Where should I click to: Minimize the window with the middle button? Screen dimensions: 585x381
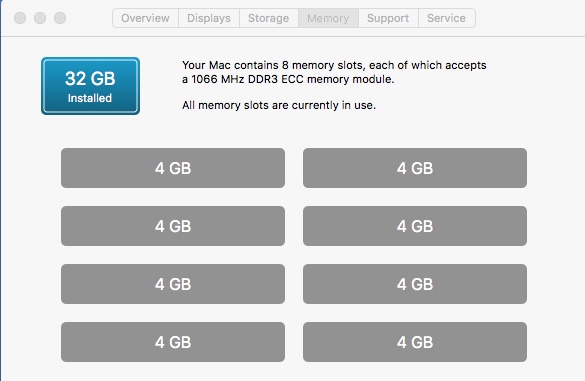pyautogui.click(x=40, y=18)
